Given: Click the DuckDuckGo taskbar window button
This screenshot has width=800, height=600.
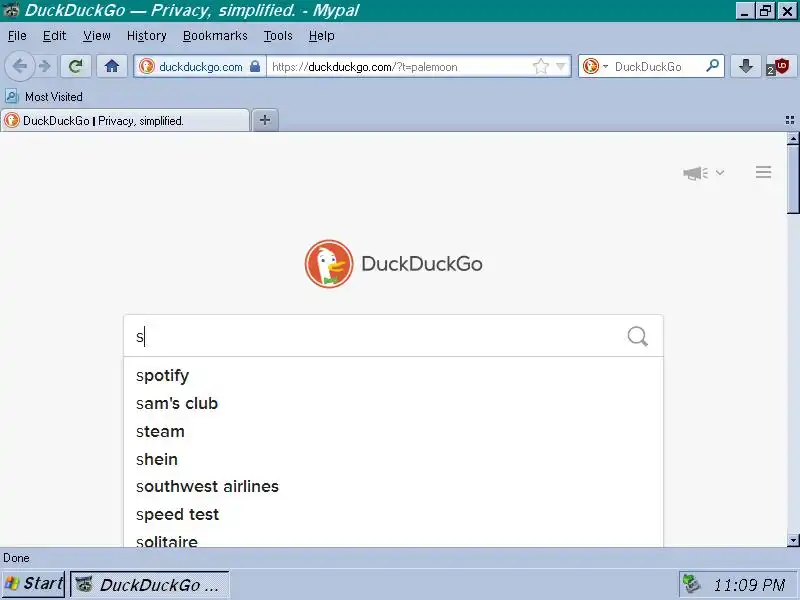Looking at the screenshot, I should click(x=149, y=584).
